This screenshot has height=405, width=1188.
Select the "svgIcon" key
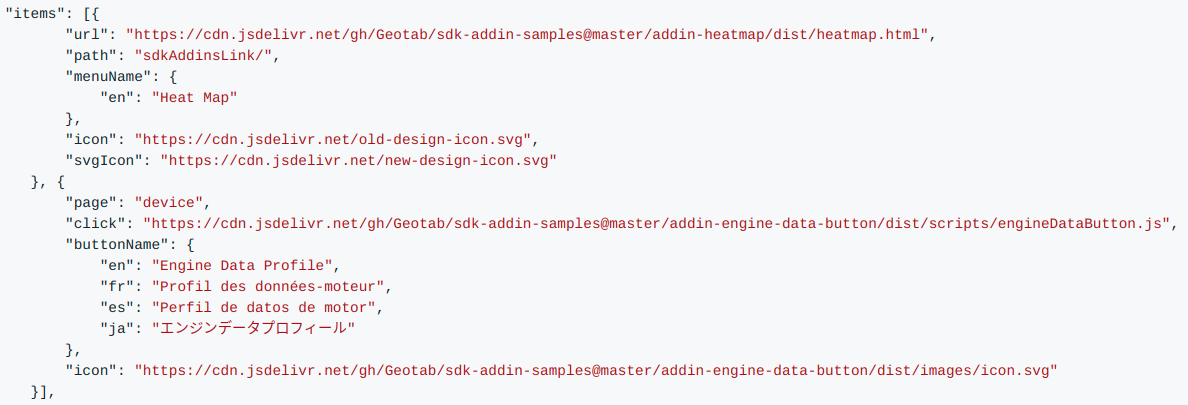(108, 160)
